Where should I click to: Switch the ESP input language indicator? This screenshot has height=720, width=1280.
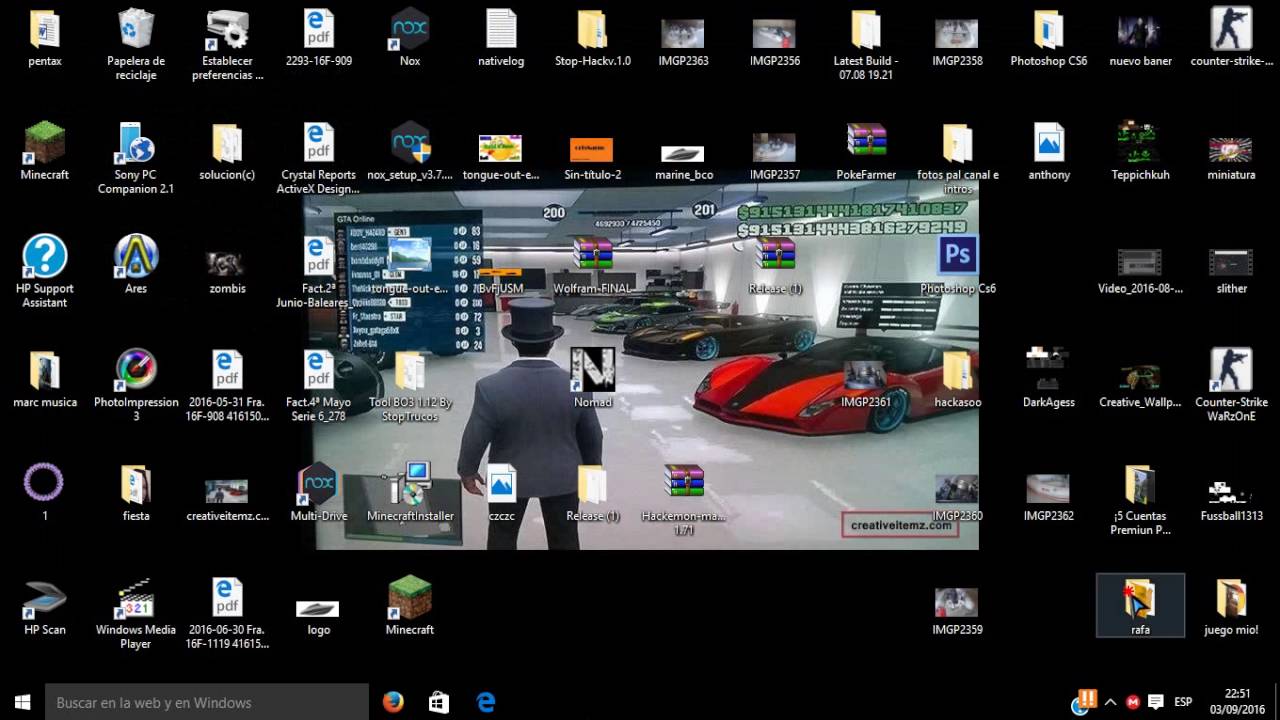pyautogui.click(x=1183, y=702)
